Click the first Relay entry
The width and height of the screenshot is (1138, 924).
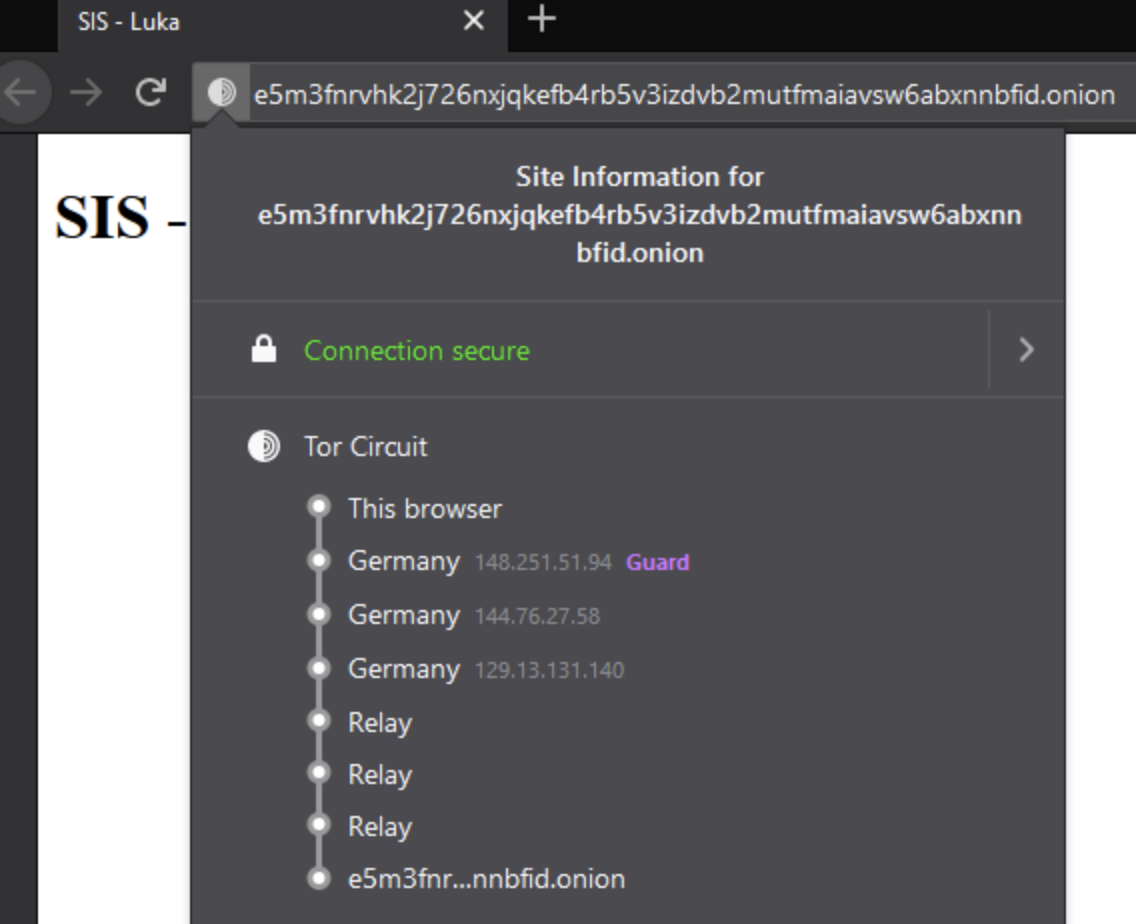[x=380, y=723]
